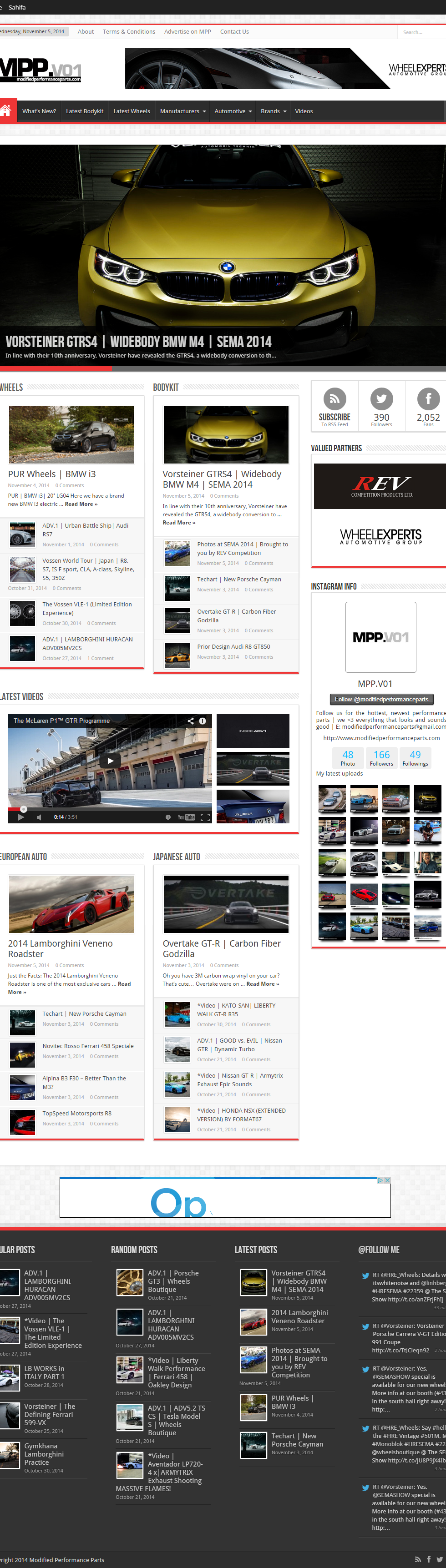The image size is (446, 1568).
Task: Open ADV.1 Urban Battle Ship Audi RS7 post
Action: click(85, 529)
